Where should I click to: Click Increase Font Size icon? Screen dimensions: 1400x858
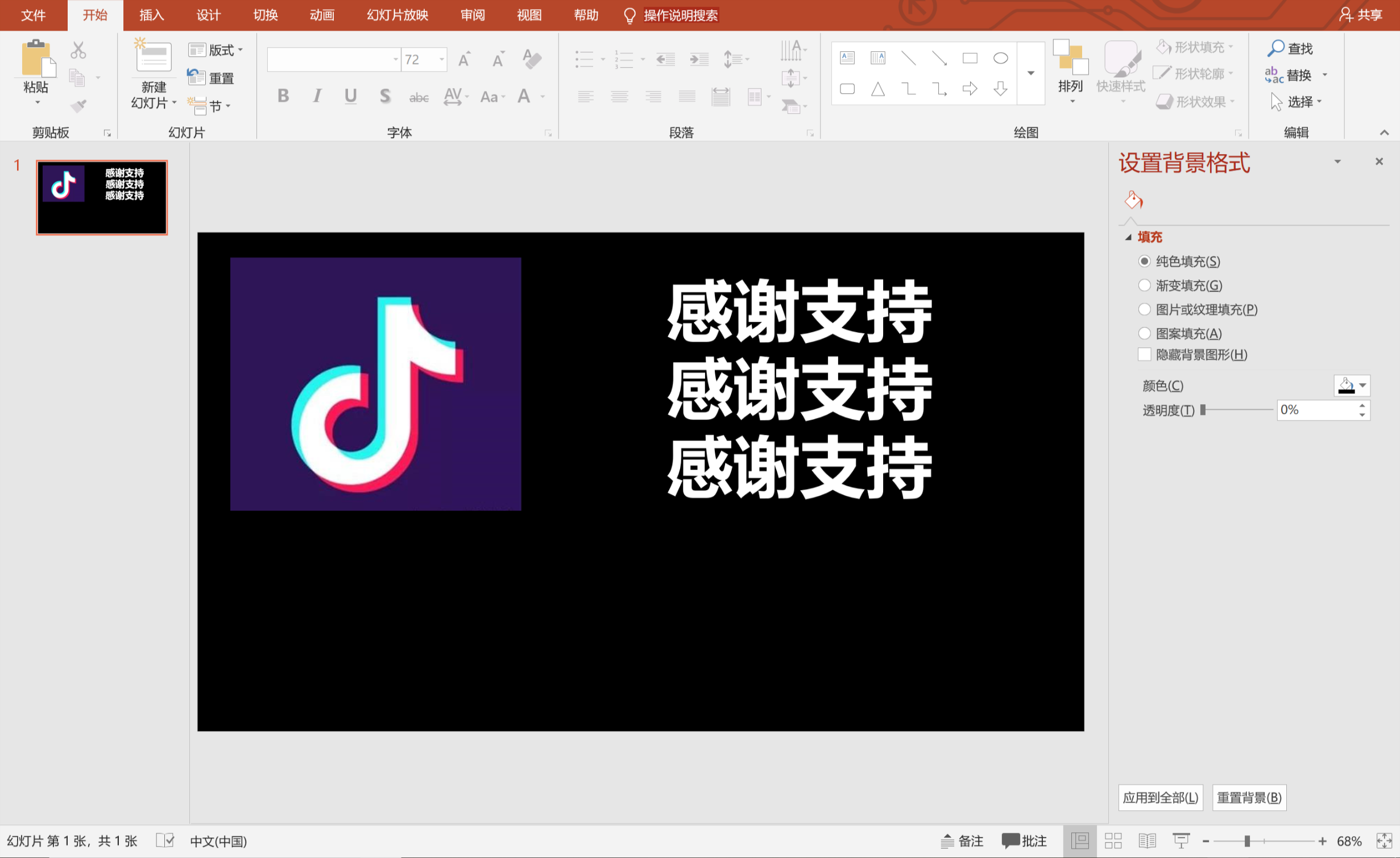click(464, 59)
